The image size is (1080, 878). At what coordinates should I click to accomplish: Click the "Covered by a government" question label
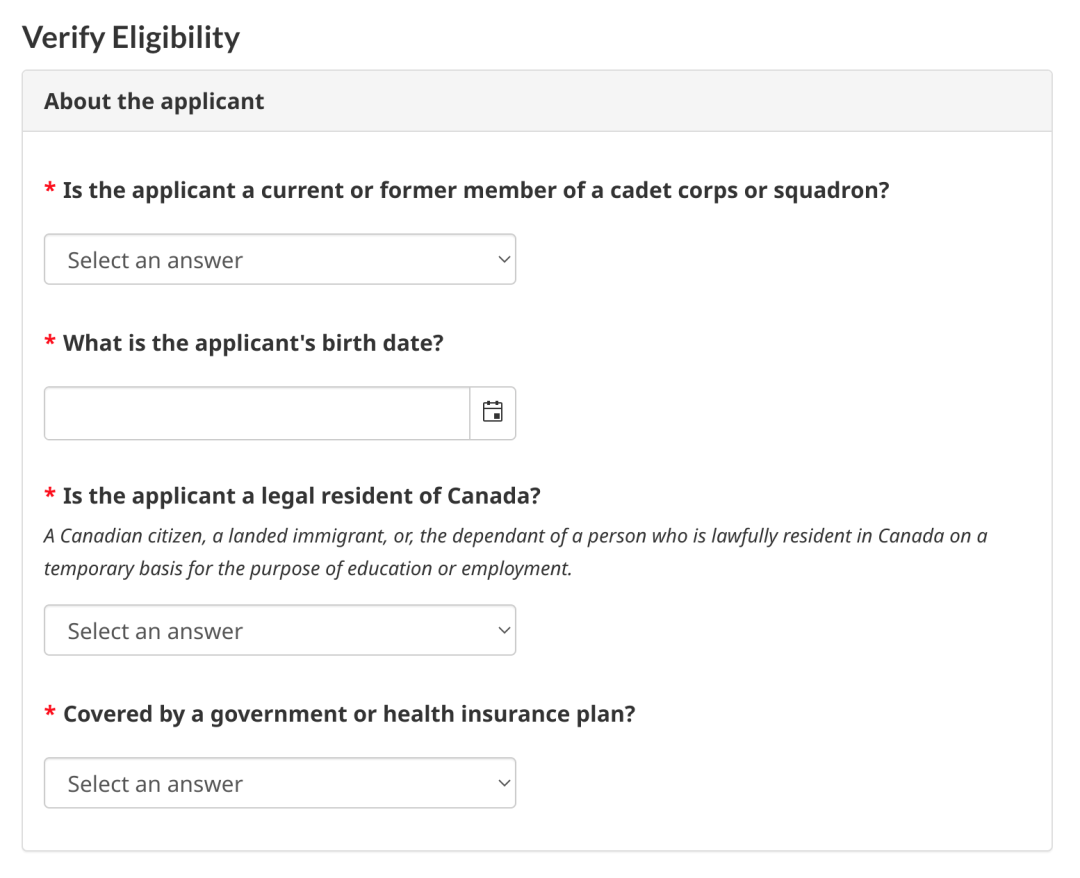pyautogui.click(x=349, y=715)
